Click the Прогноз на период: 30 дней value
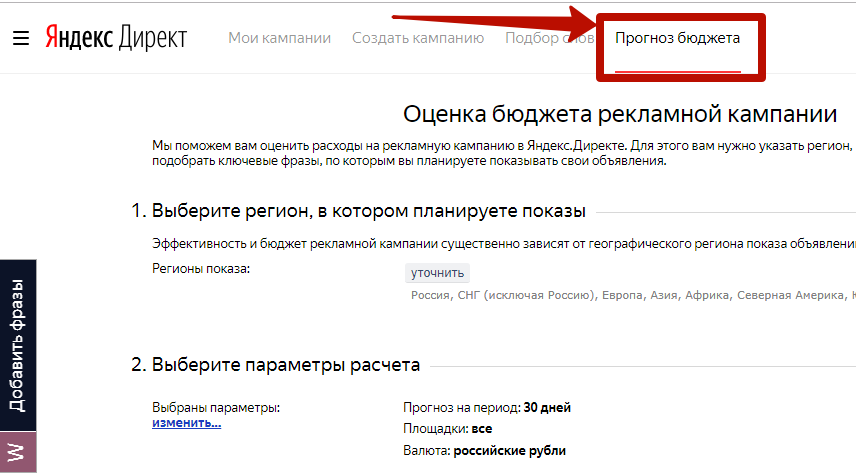This screenshot has height=474, width=856. pyautogui.click(x=487, y=407)
